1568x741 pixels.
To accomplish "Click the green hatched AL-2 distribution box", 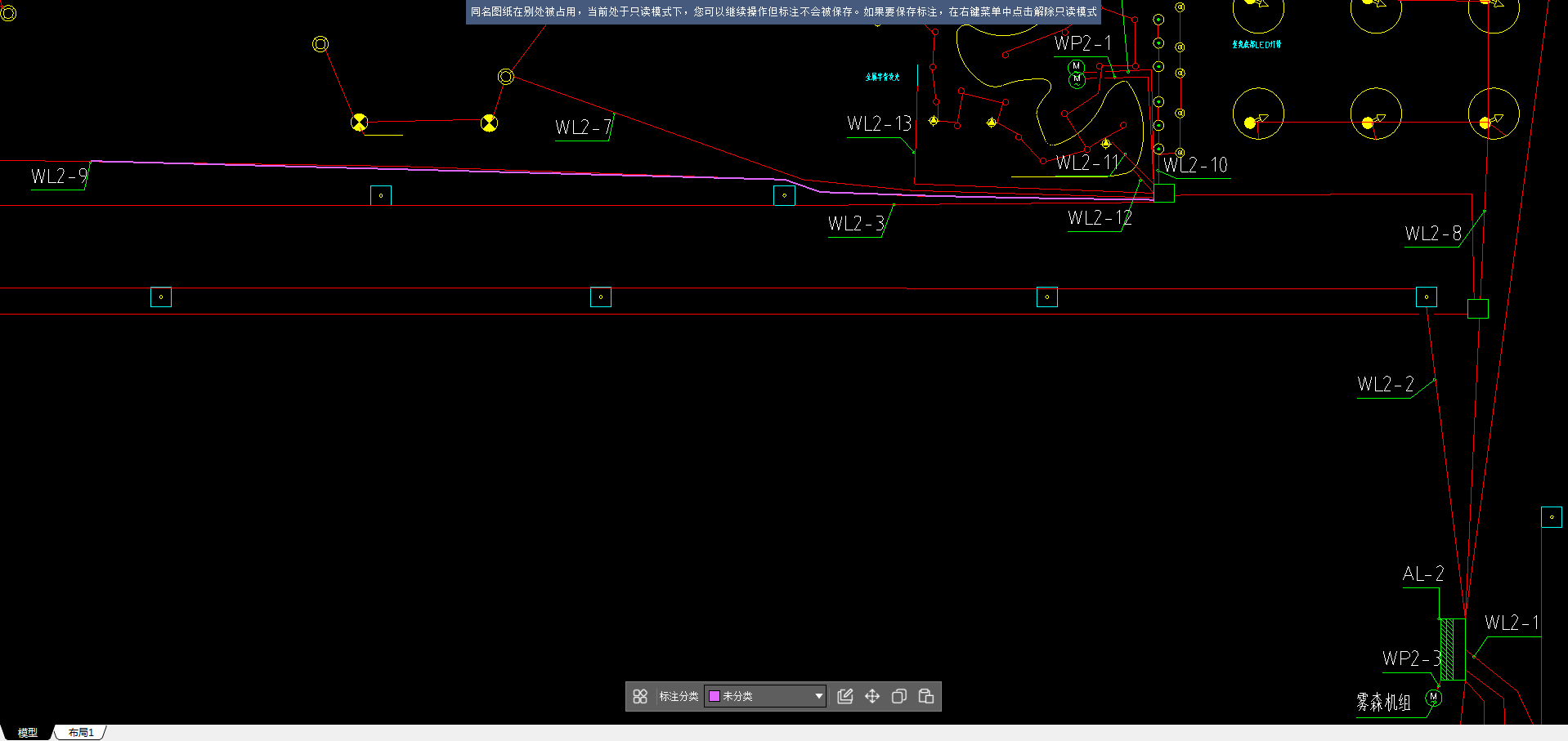I will (1453, 649).
